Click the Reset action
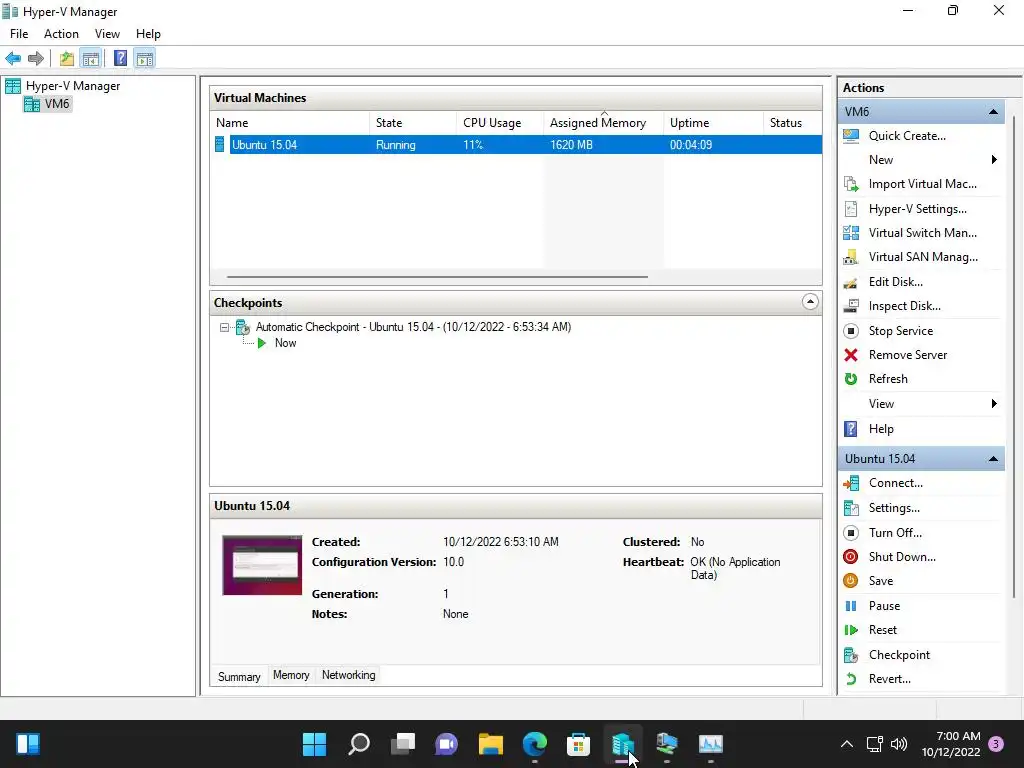The width and height of the screenshot is (1024, 768). 882,630
